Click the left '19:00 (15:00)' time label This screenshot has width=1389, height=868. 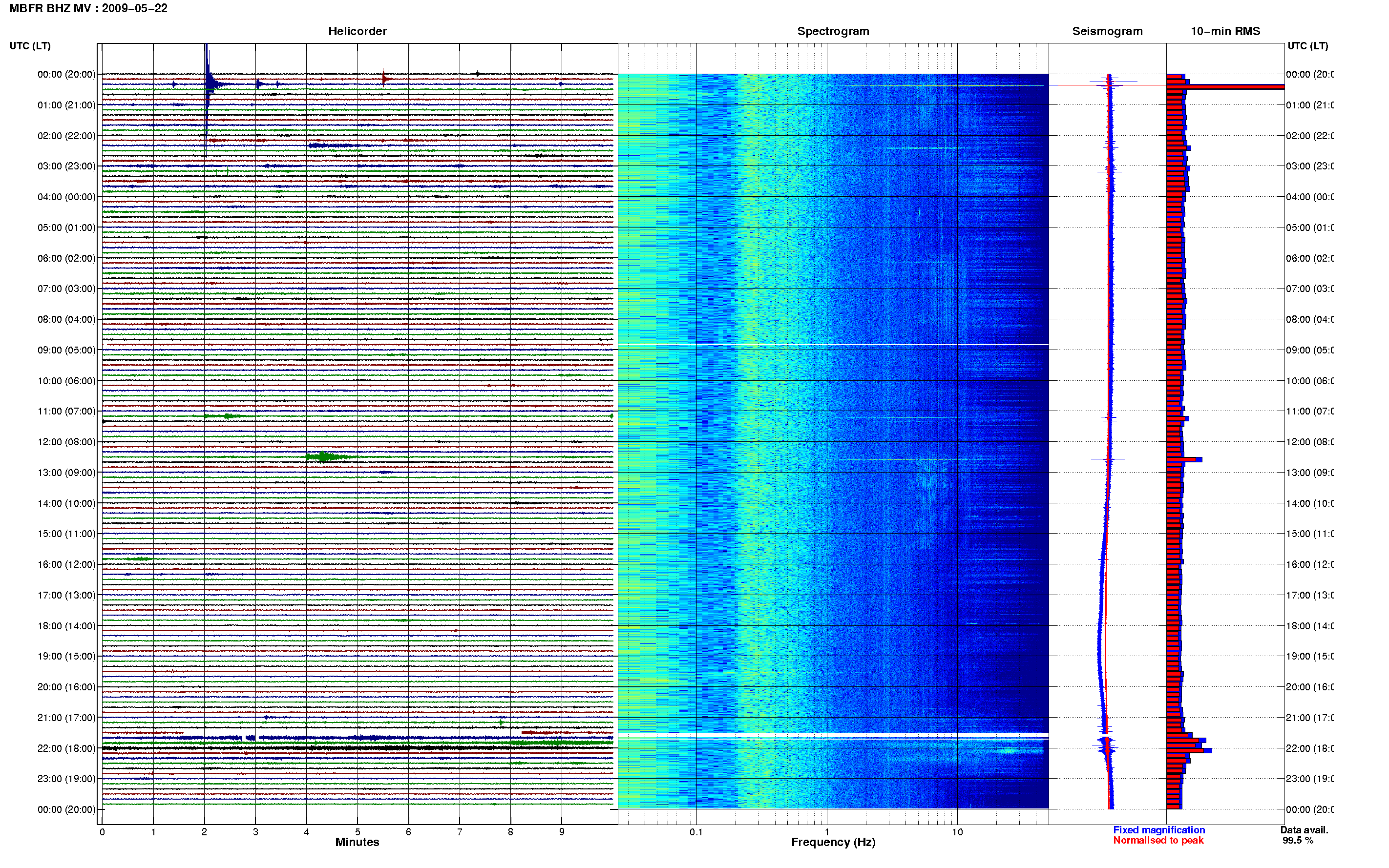pos(66,656)
